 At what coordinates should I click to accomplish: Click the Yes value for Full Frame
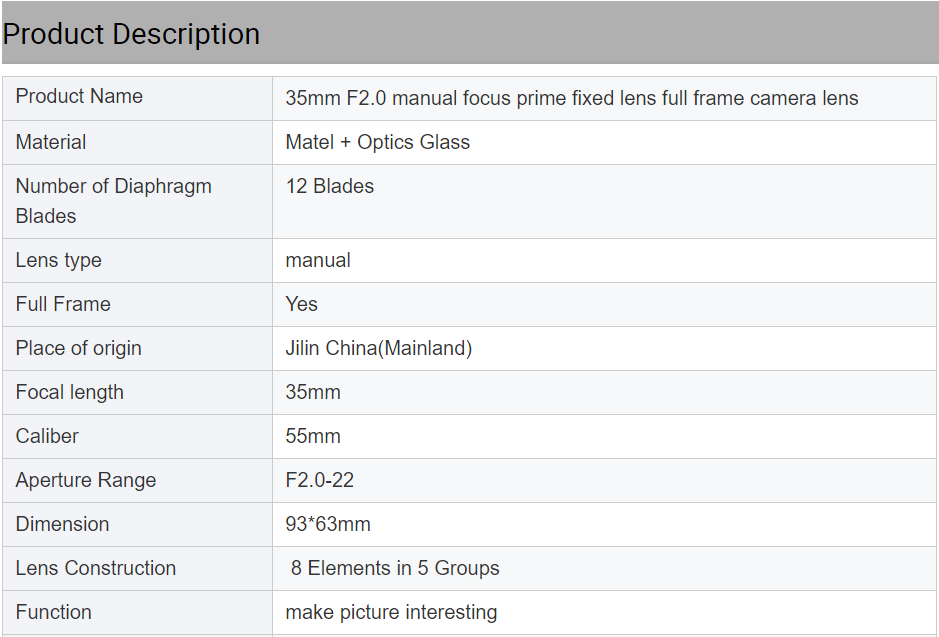301,304
